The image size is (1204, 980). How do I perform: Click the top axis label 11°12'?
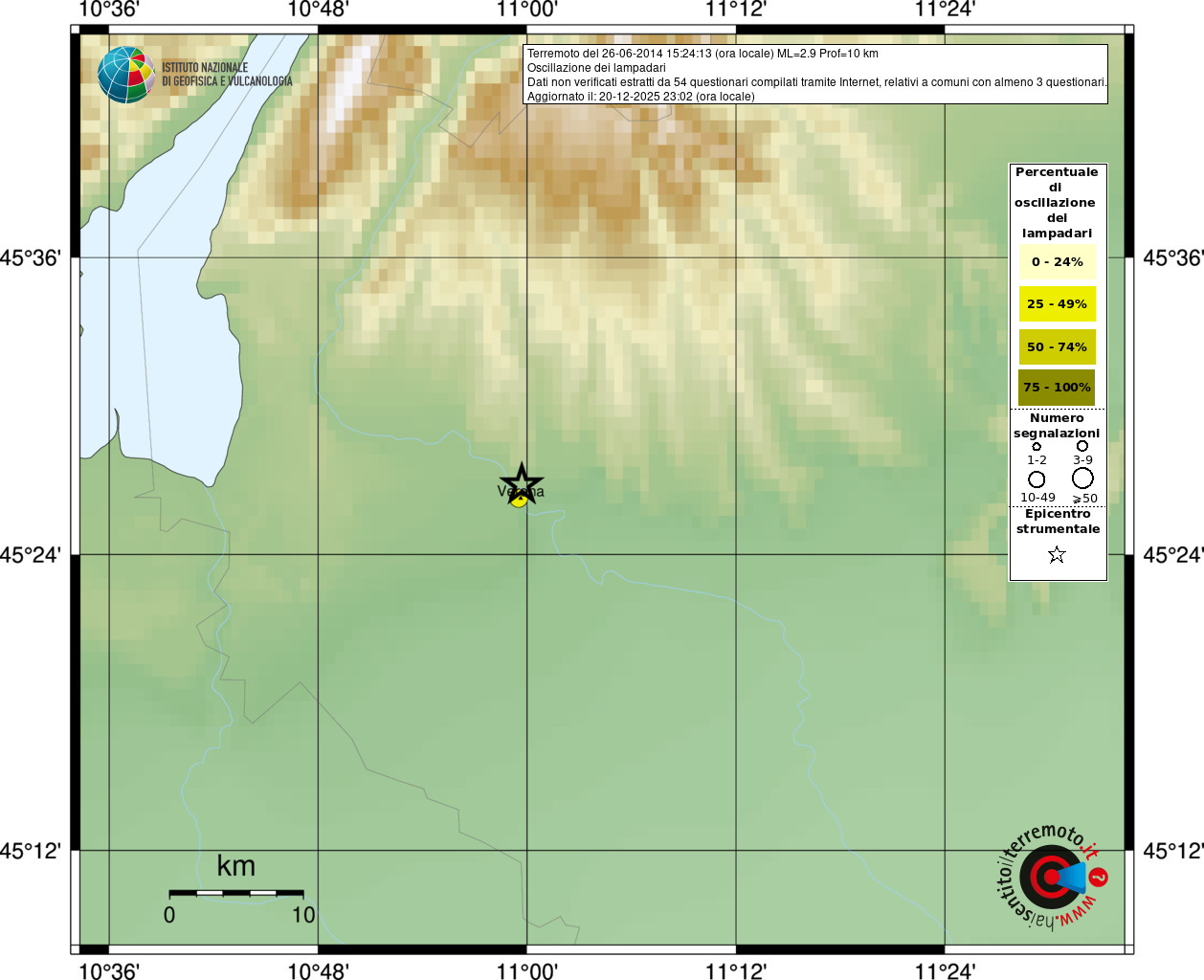(736, 10)
